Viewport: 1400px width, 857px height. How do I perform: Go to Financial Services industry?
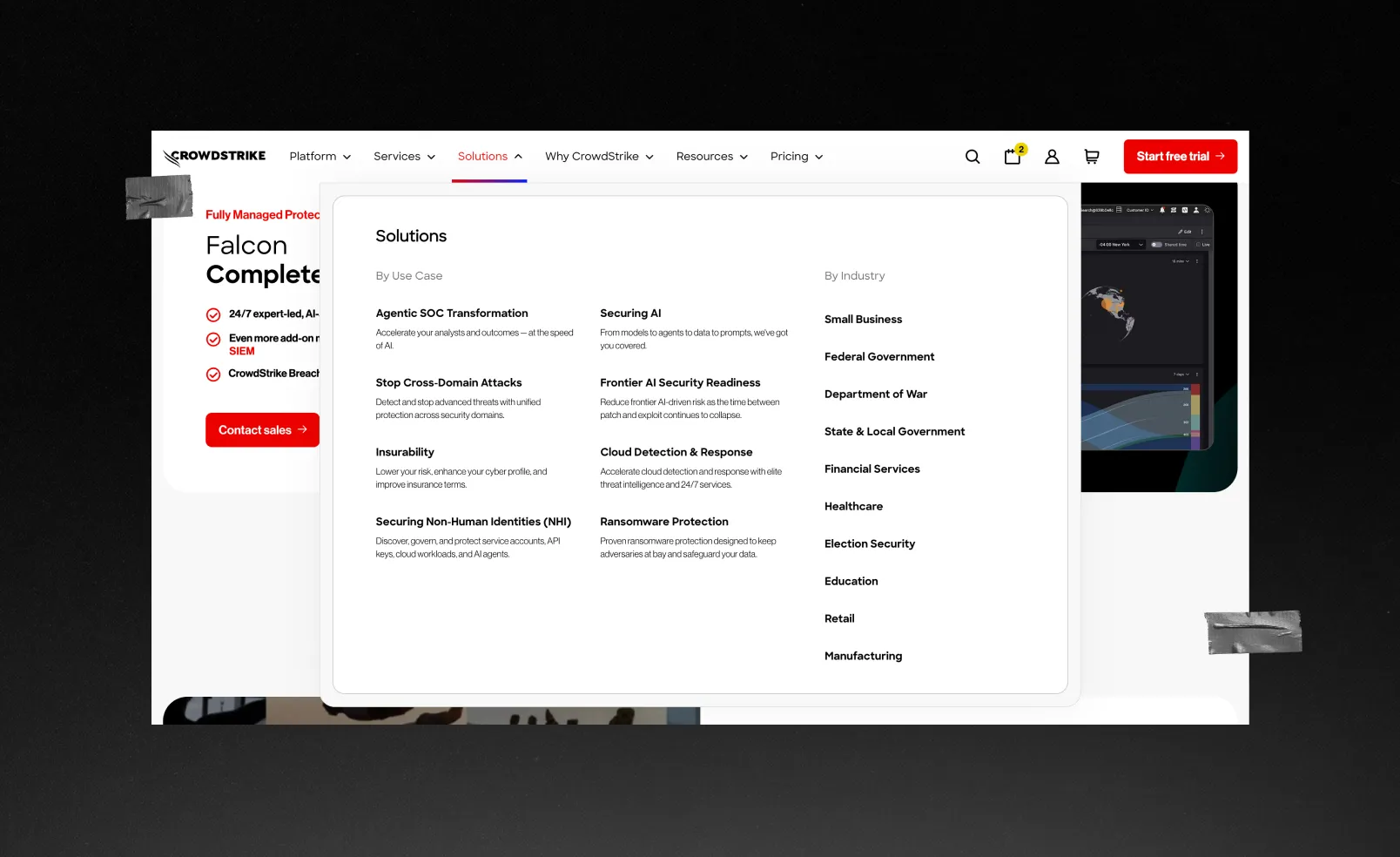872,469
